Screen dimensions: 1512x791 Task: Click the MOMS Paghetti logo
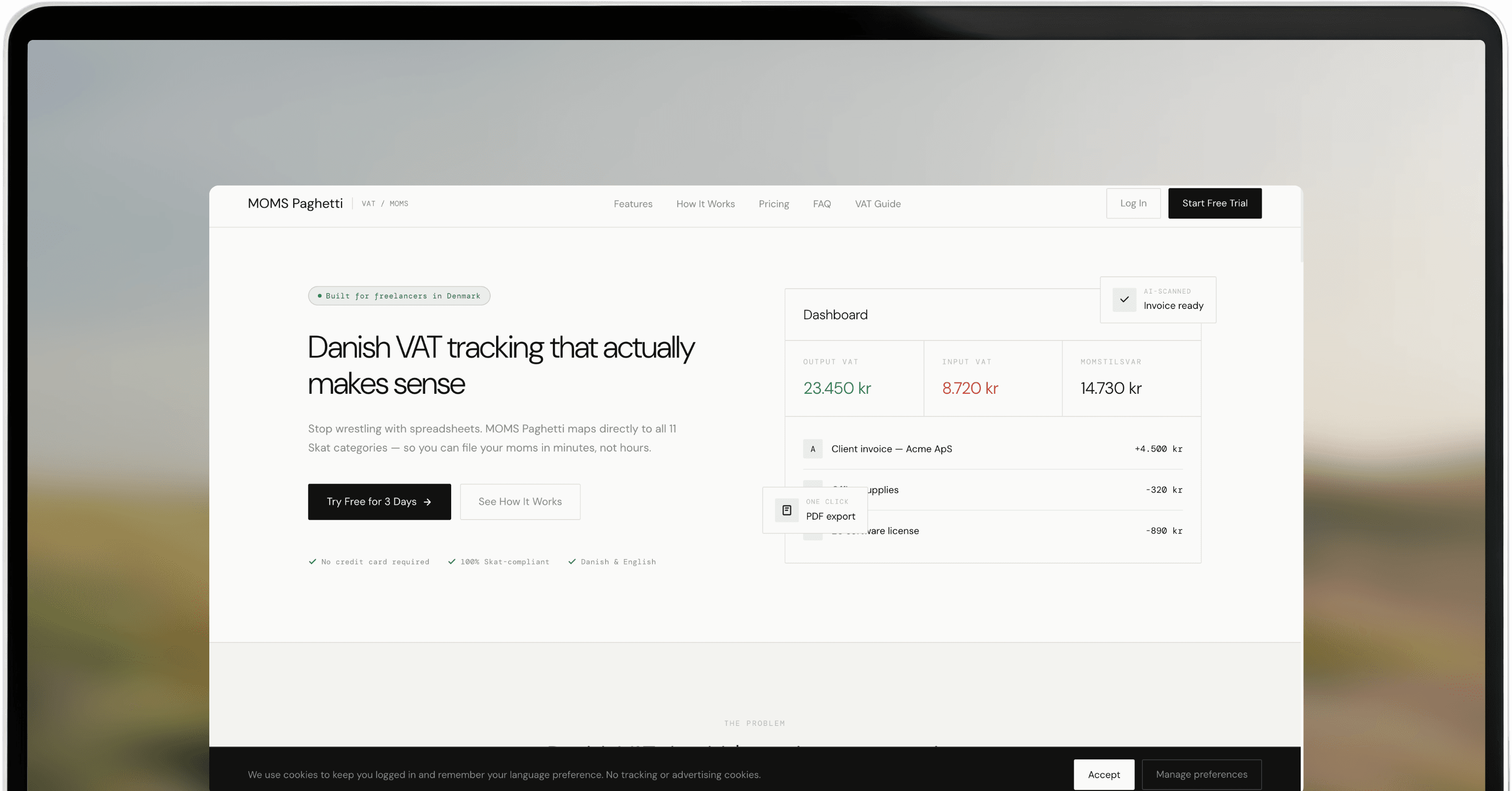295,203
